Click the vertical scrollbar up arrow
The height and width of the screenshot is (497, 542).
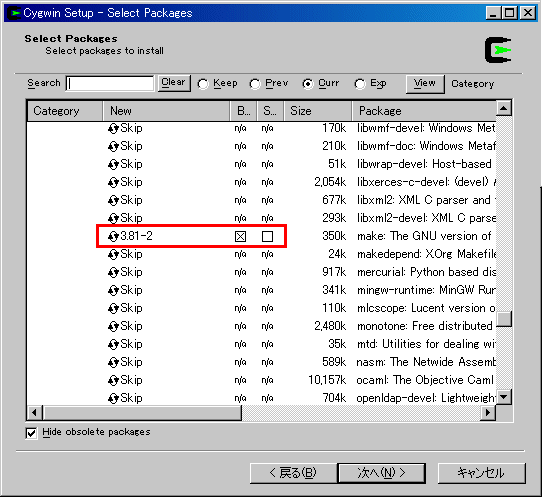[504, 108]
